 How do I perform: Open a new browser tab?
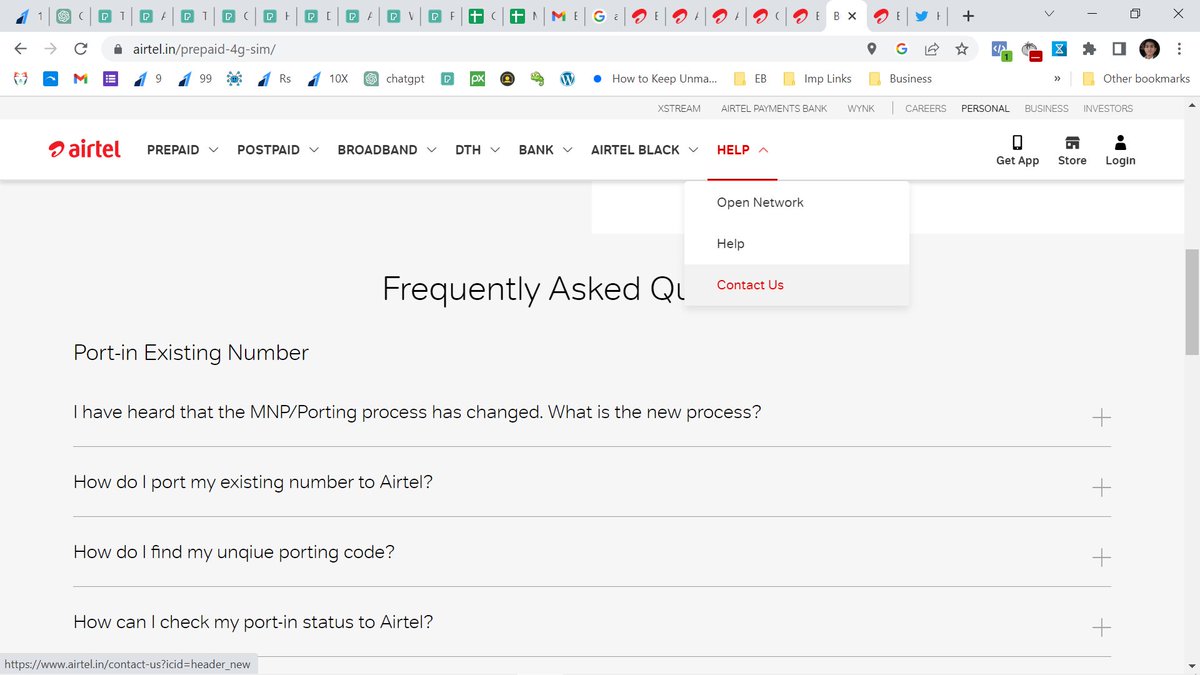[x=968, y=16]
